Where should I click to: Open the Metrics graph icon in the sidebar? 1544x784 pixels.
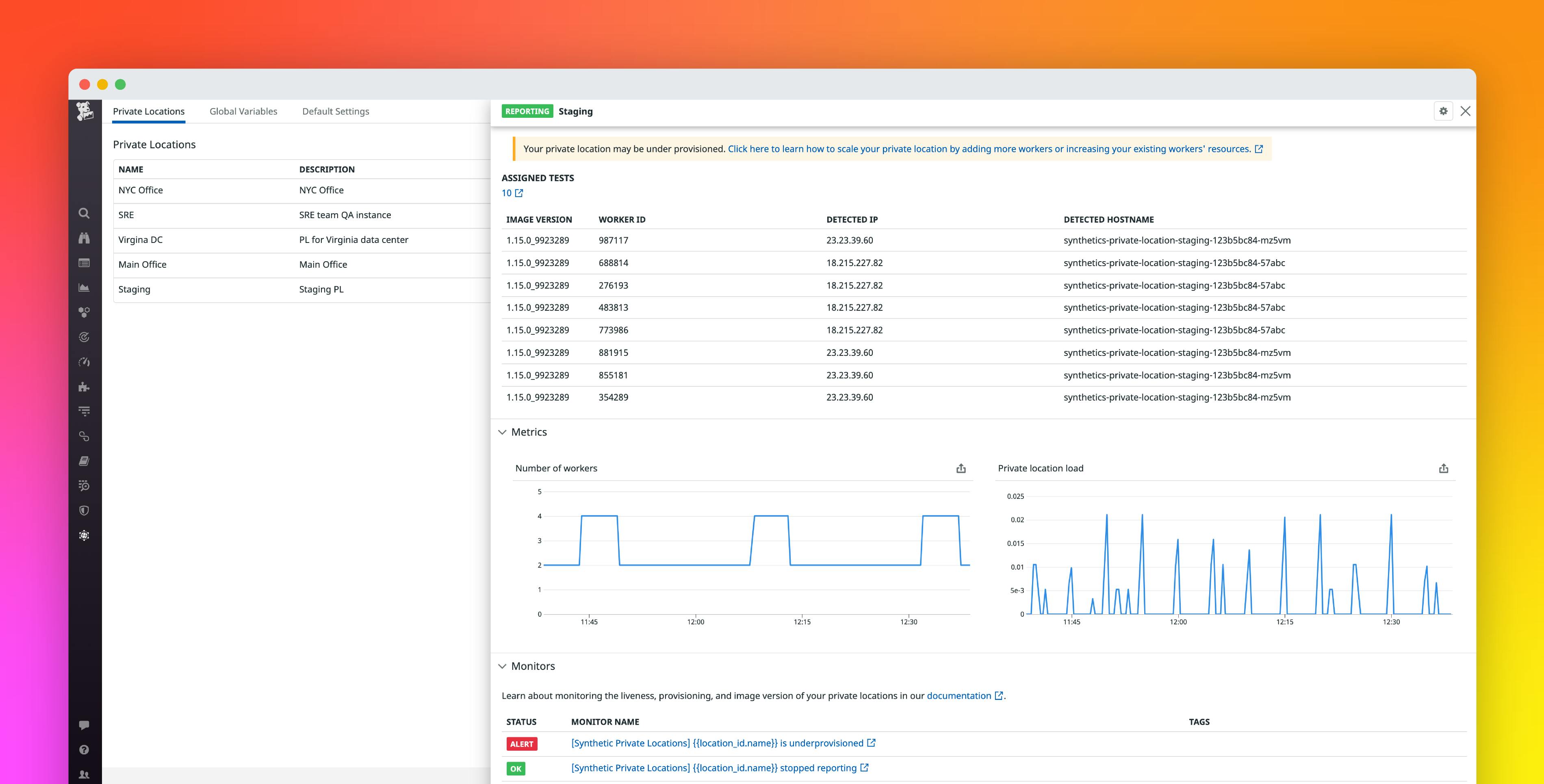point(84,287)
